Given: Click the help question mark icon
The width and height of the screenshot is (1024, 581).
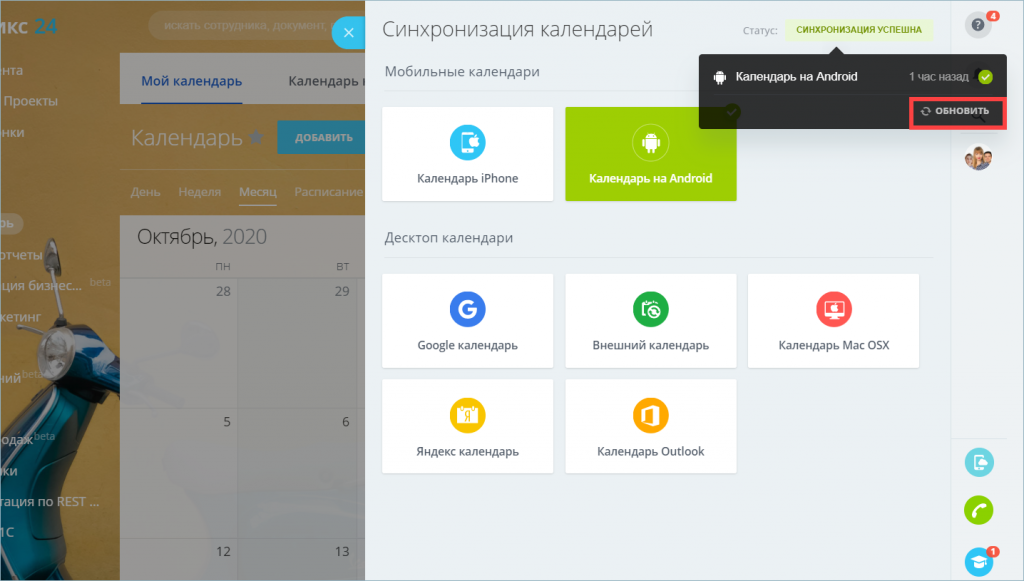Looking at the screenshot, I should 977,24.
